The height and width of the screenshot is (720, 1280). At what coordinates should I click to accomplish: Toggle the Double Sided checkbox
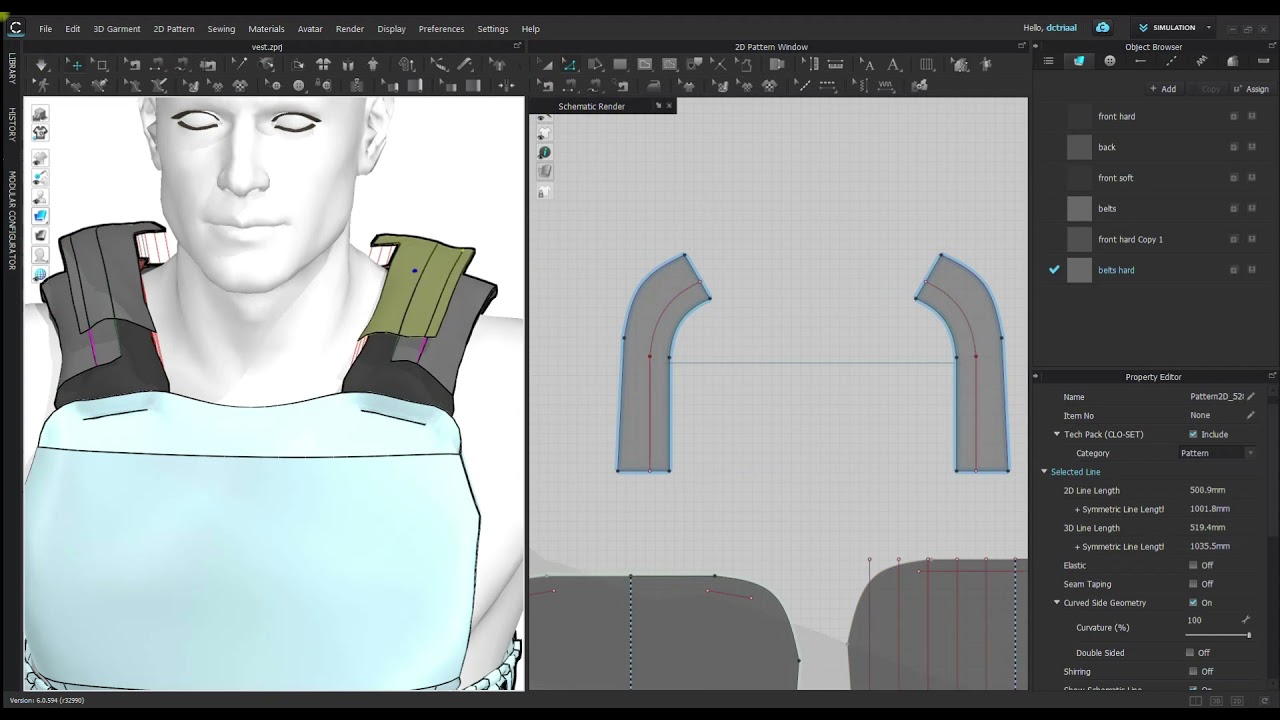(1190, 653)
